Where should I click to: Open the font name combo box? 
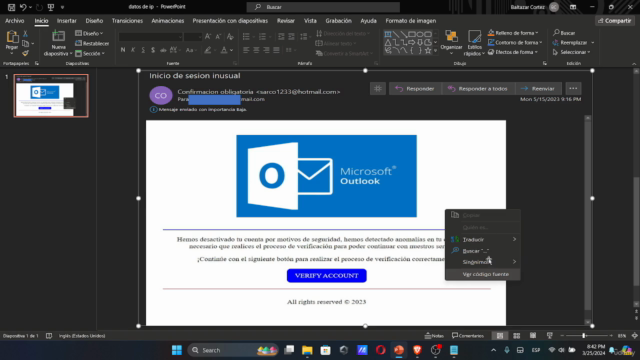pos(150,37)
